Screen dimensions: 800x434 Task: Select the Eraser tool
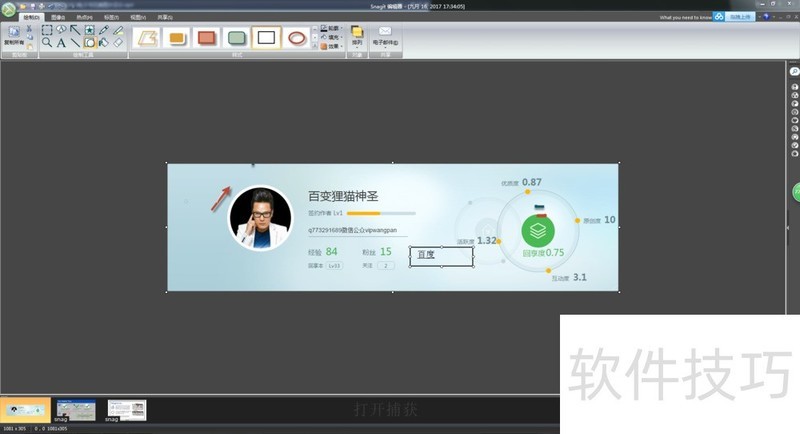(x=118, y=43)
